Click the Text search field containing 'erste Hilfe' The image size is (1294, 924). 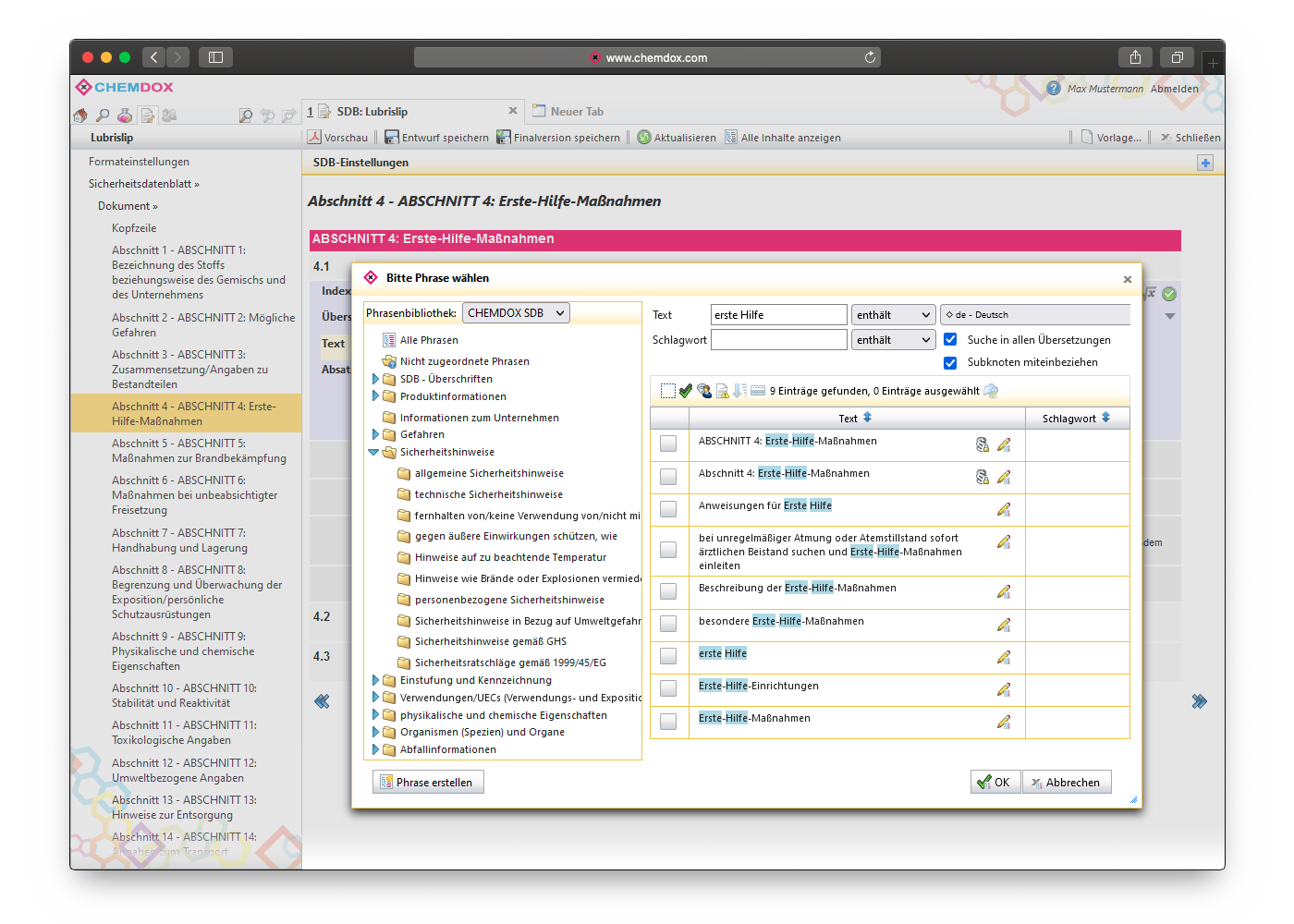[778, 315]
